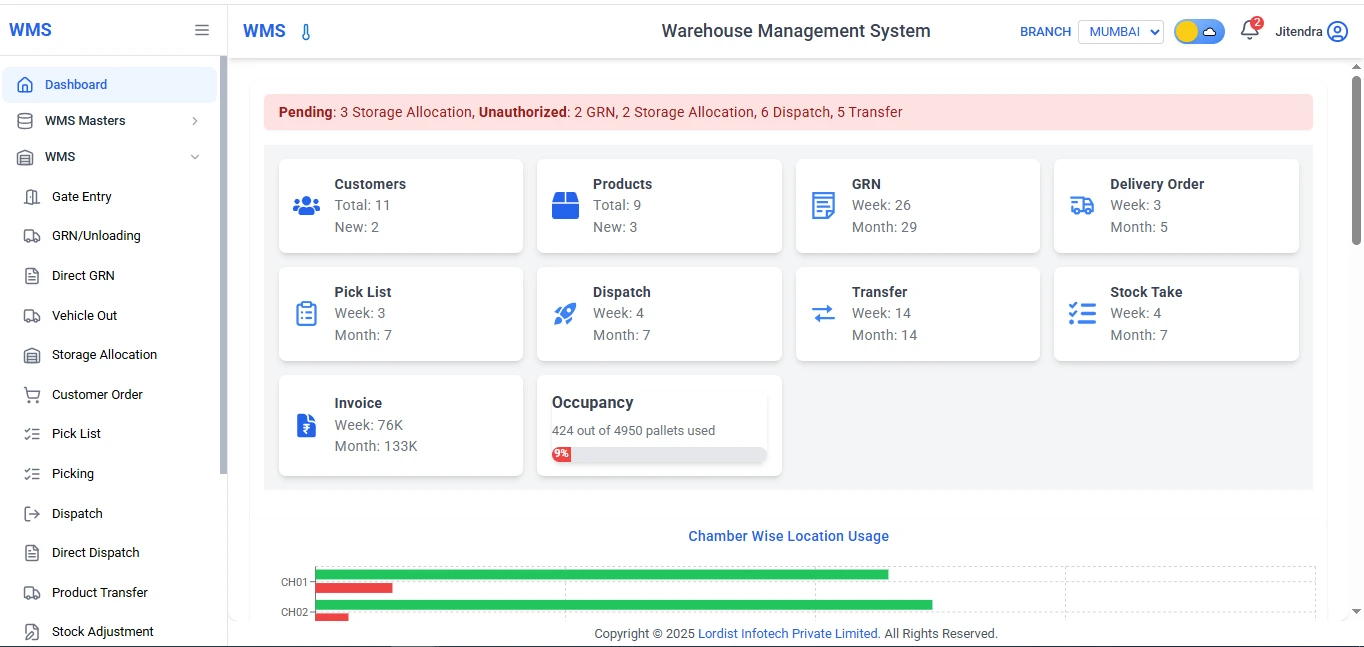Open GRN/Unloading from the sidebar icon
This screenshot has height=647, width=1364.
[33, 235]
